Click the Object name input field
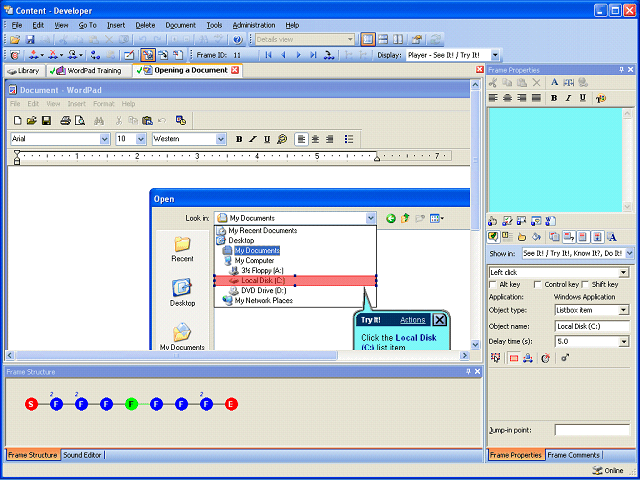Screen dimensions: 640x480 [x=592, y=326]
